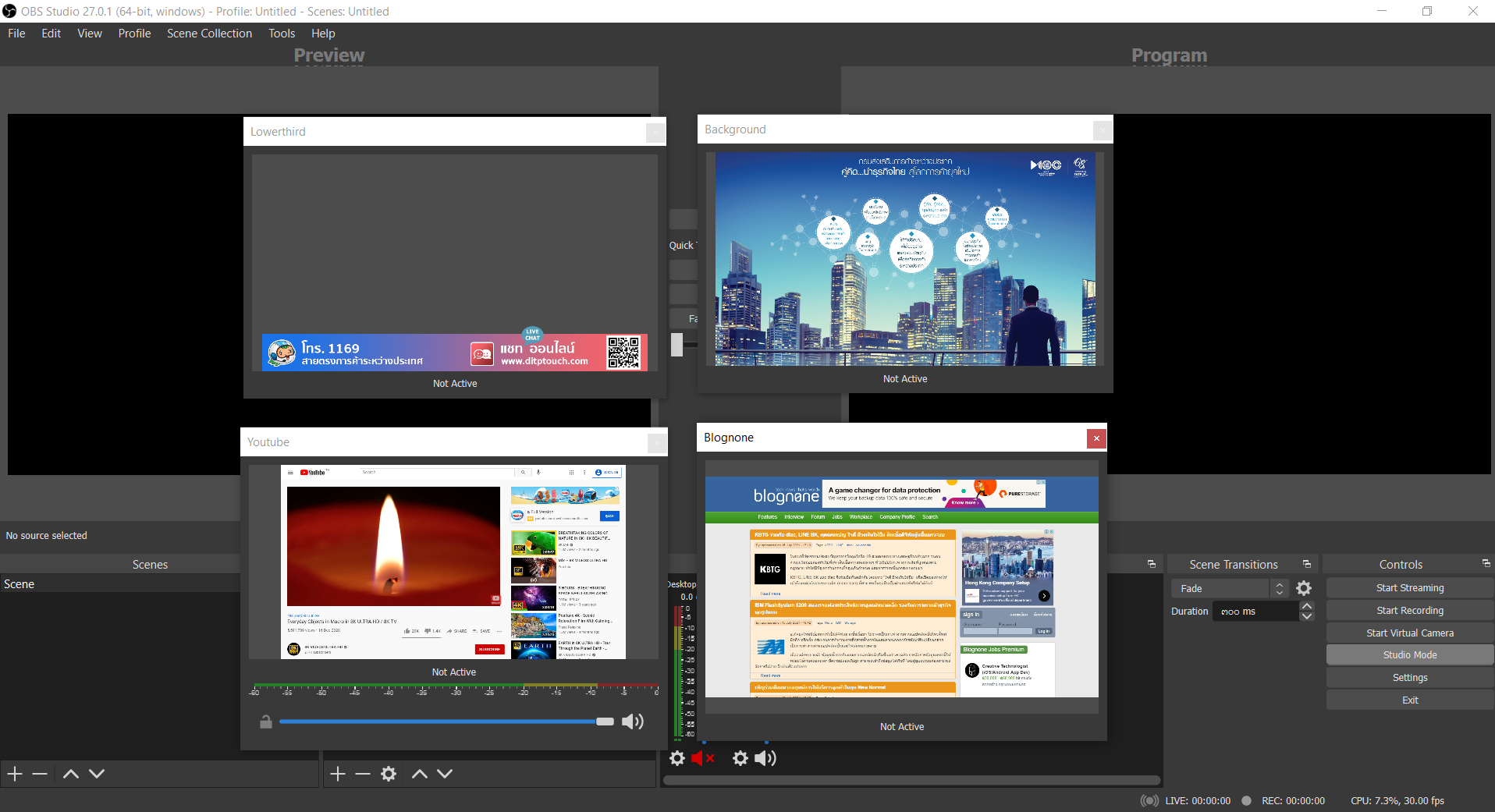The image size is (1495, 812).
Task: Click the Youtube volume slider handle
Action: pos(605,722)
